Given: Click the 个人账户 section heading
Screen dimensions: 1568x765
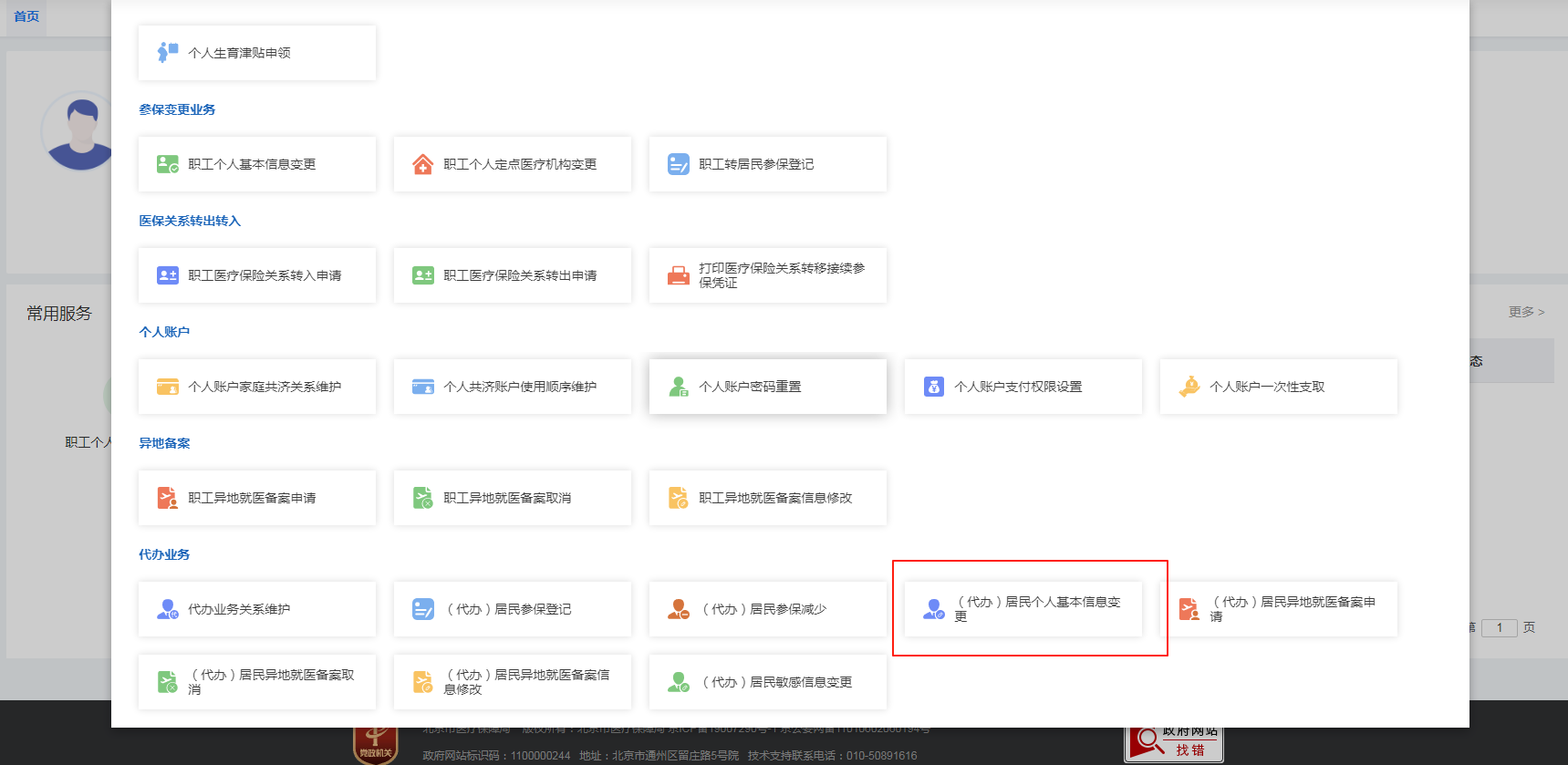Looking at the screenshot, I should coord(164,332).
